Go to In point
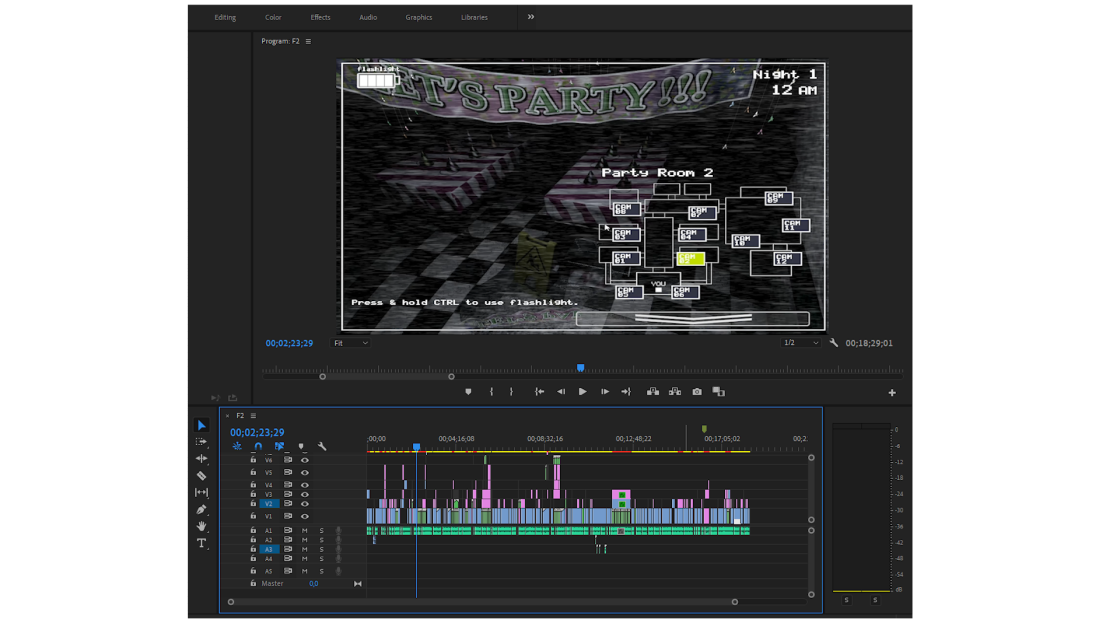This screenshot has height=630, width=1120. click(539, 392)
